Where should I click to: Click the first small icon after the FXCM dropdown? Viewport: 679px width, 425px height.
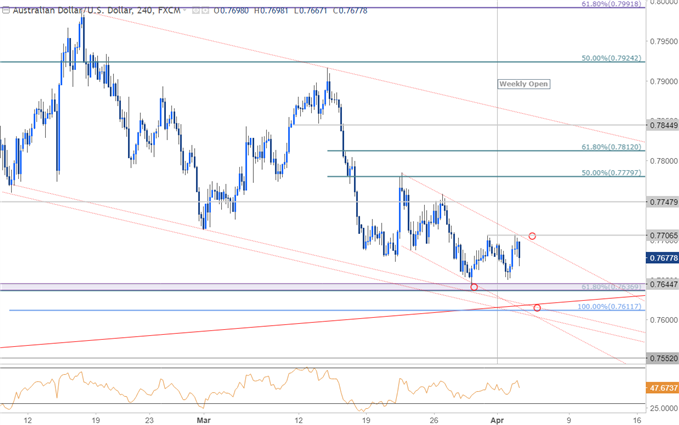(196, 10)
